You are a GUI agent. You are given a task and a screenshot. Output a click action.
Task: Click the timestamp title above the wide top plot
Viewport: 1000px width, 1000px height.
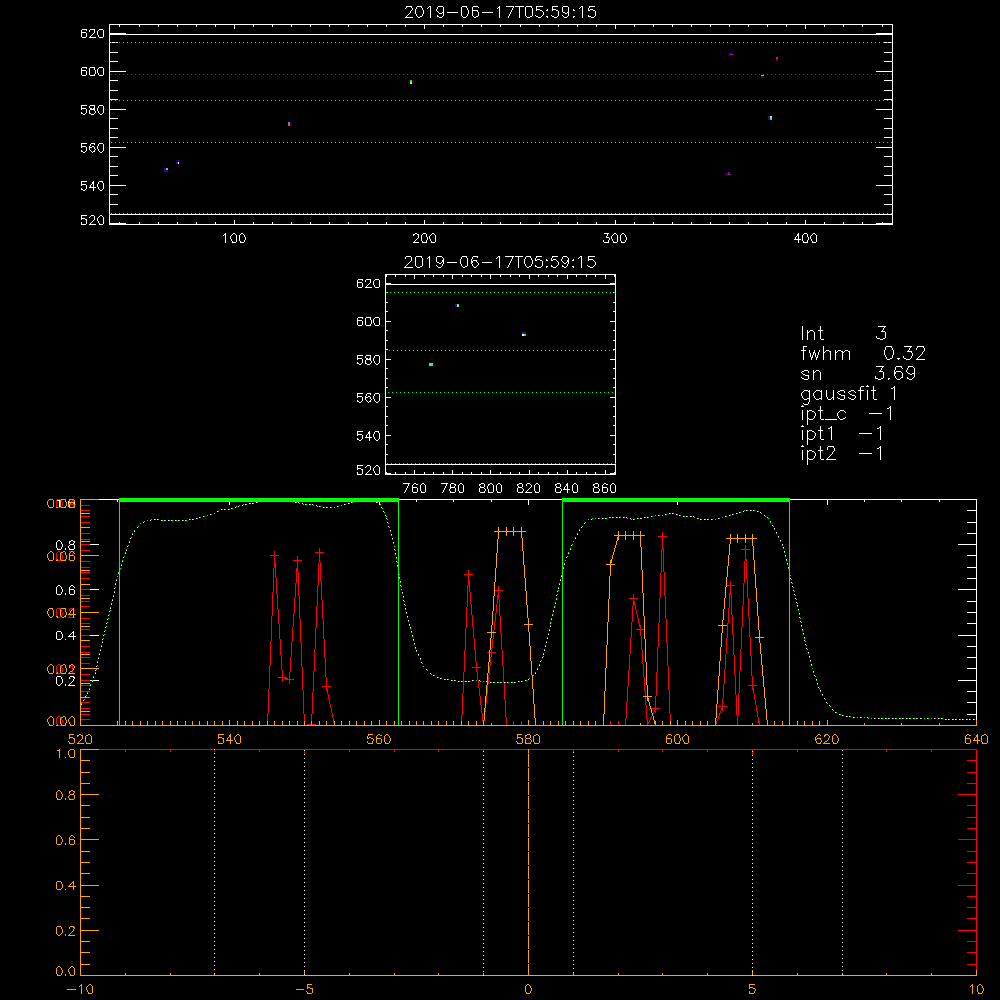[x=501, y=12]
